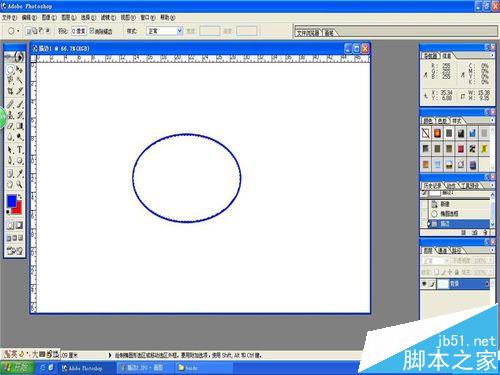This screenshot has width=500, height=375.
Task: Select the Zoom tool
Action: pyautogui.click(x=20, y=184)
